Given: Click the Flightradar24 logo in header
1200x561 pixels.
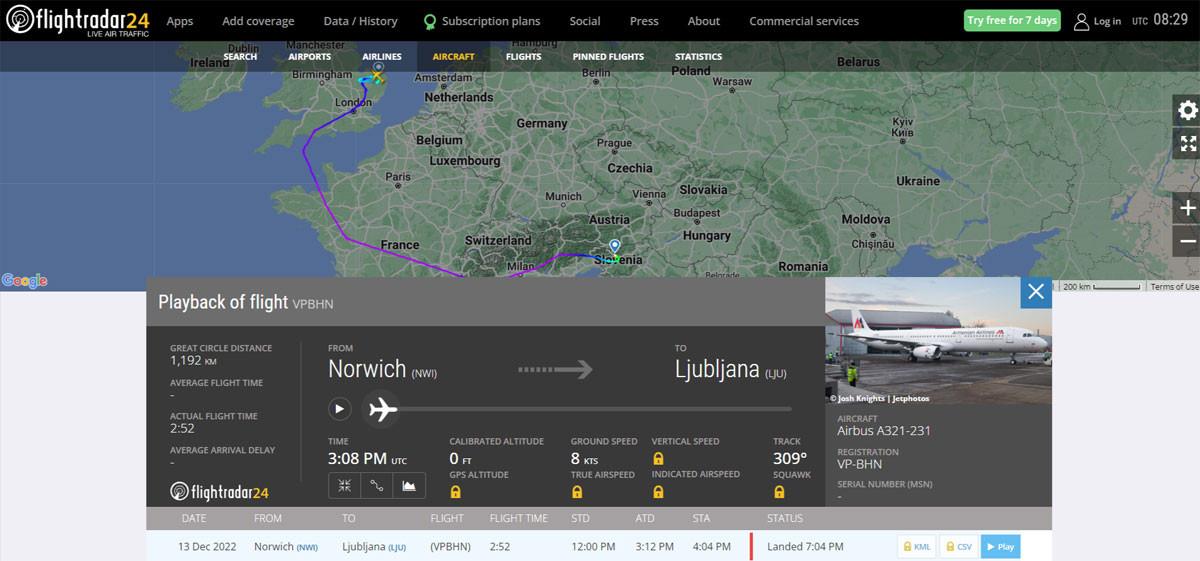Looking at the screenshot, I should (77, 20).
